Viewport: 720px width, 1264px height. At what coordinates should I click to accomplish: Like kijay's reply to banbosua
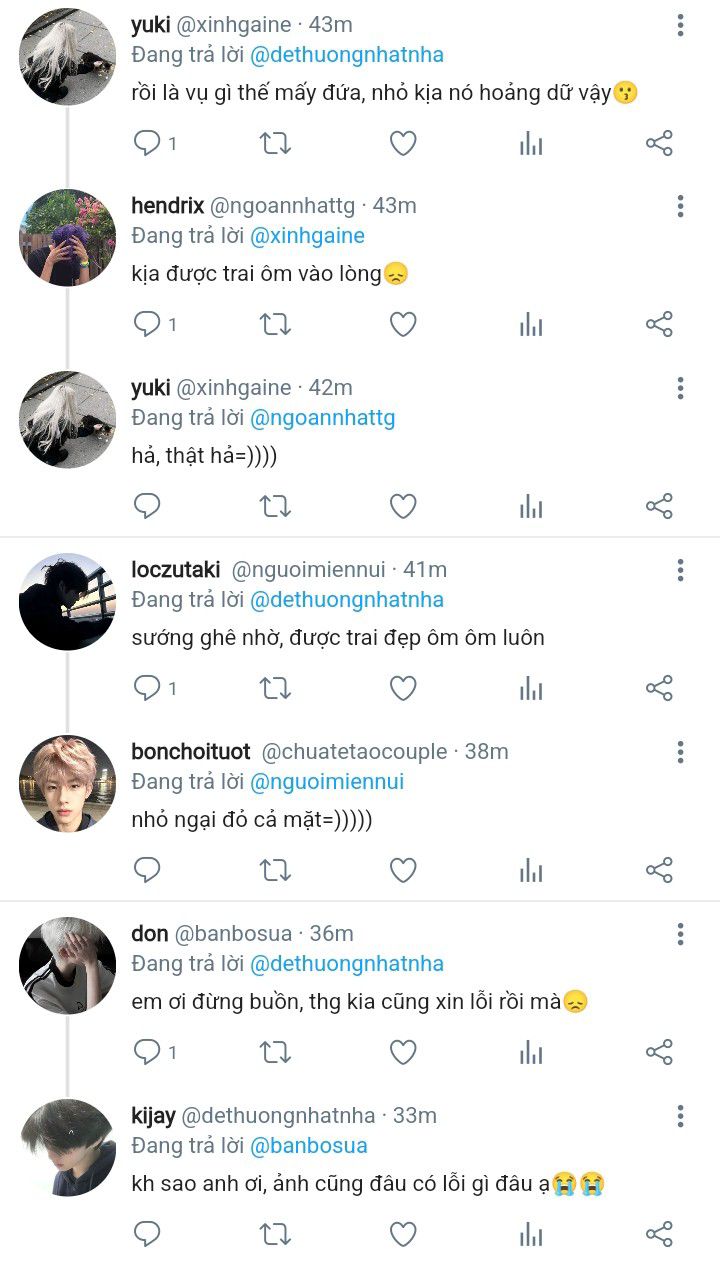coord(403,1234)
